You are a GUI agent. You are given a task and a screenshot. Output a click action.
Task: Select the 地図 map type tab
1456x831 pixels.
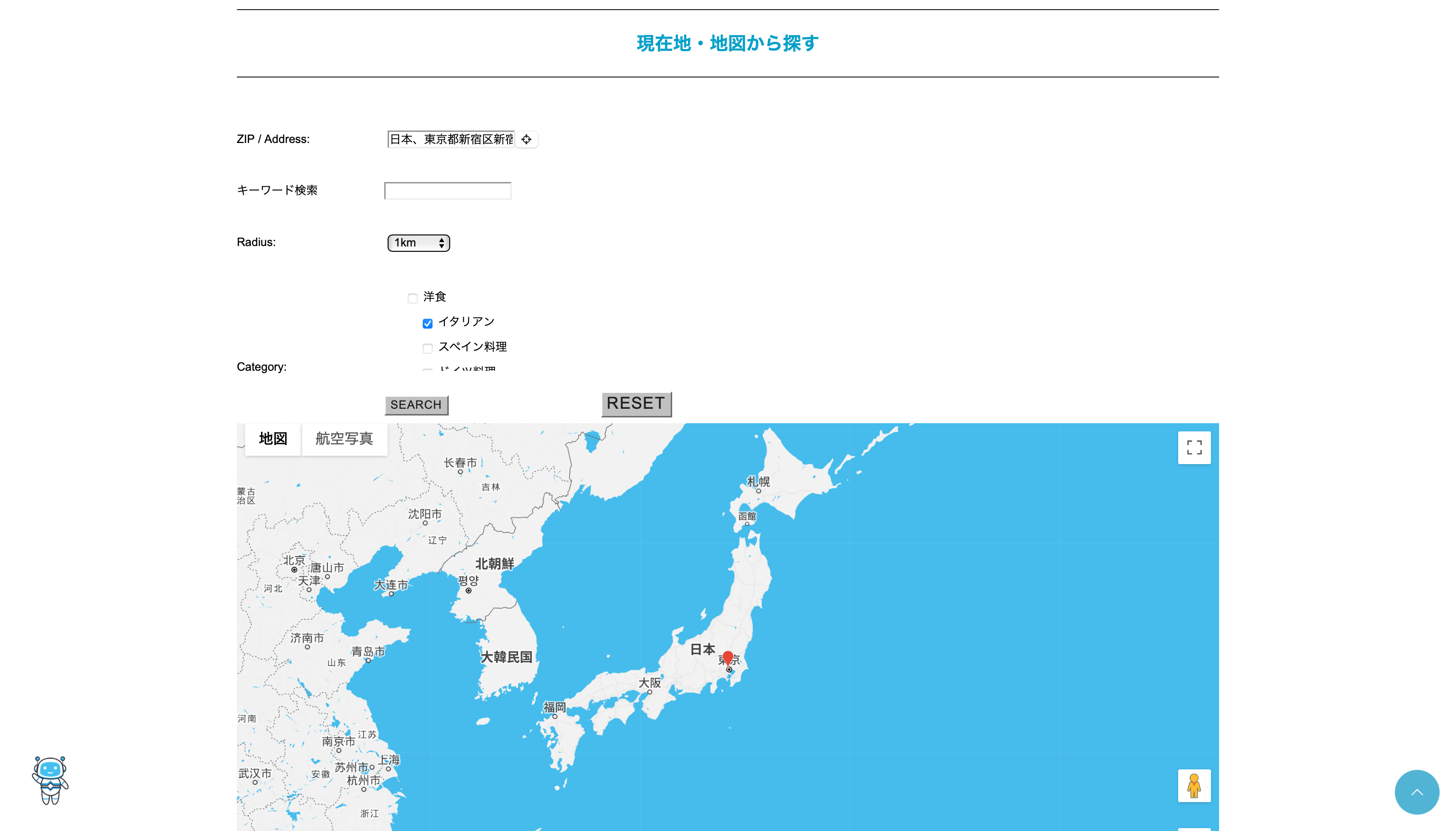pyautogui.click(x=273, y=438)
